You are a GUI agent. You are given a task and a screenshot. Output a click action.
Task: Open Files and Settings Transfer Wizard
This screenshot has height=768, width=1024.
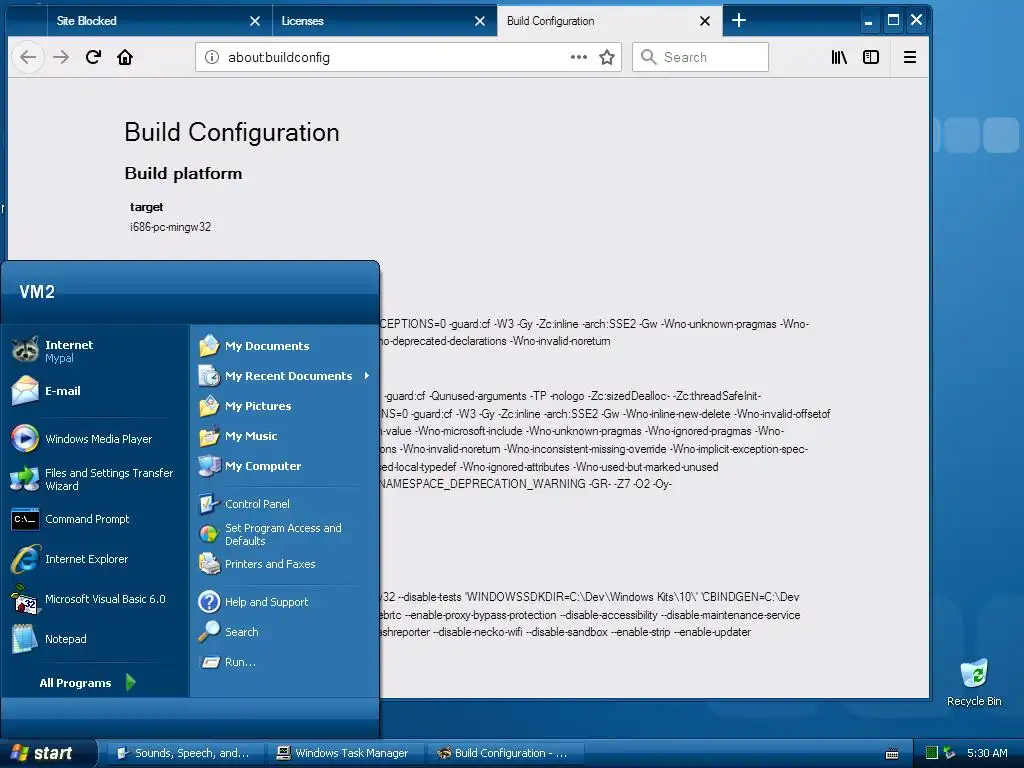coord(95,479)
